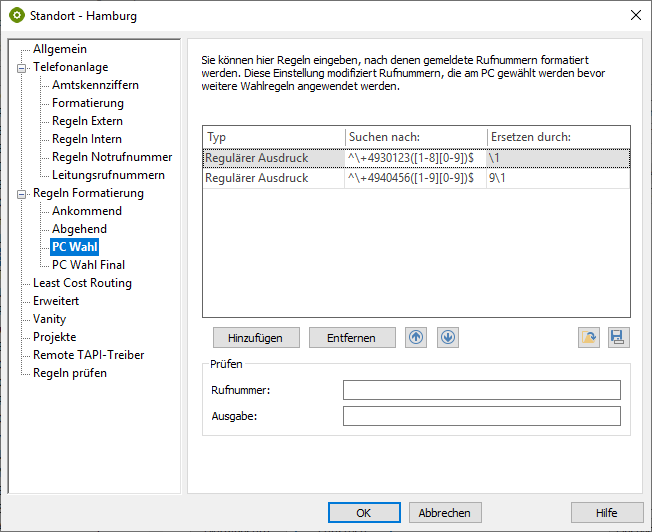Image resolution: width=652 pixels, height=532 pixels.
Task: Click Hinzufügen to add a rule
Action: [255, 338]
